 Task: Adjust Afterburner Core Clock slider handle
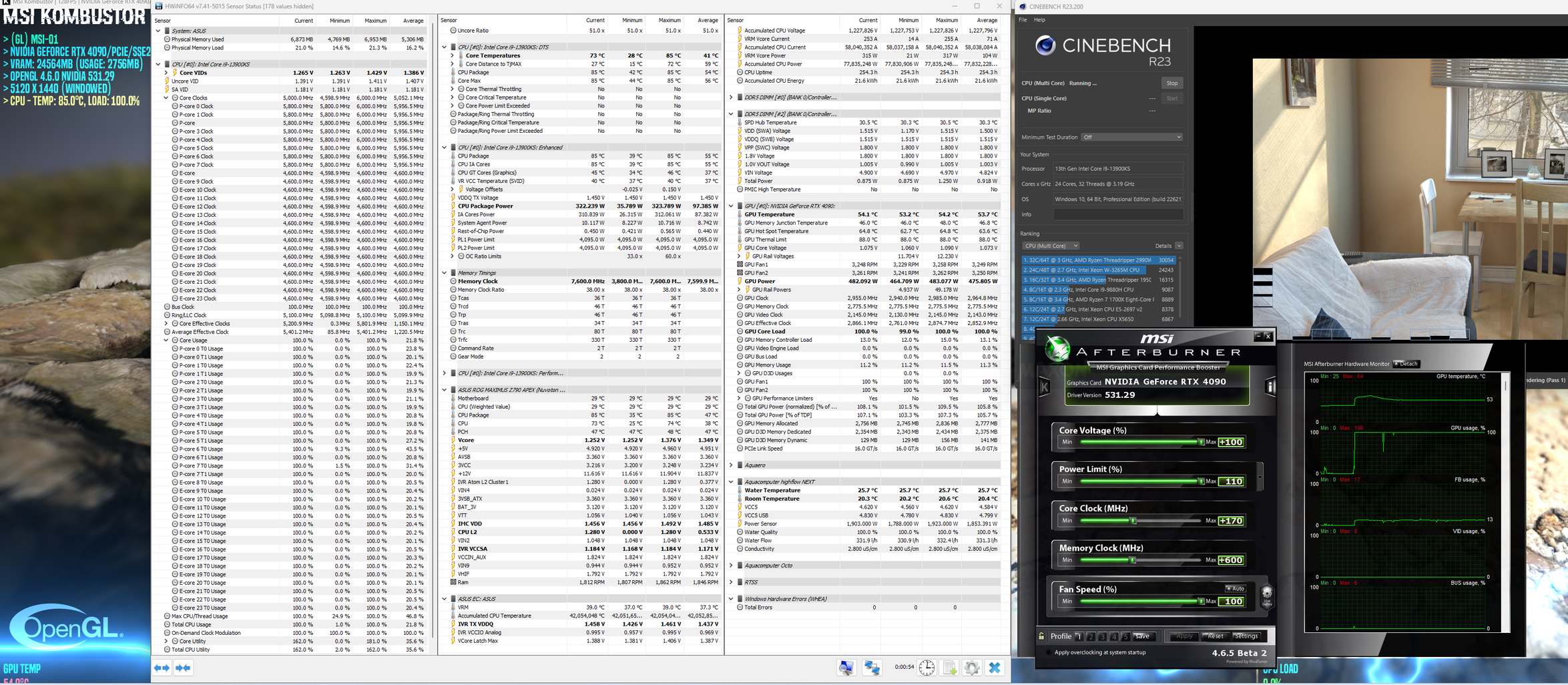click(x=1133, y=521)
